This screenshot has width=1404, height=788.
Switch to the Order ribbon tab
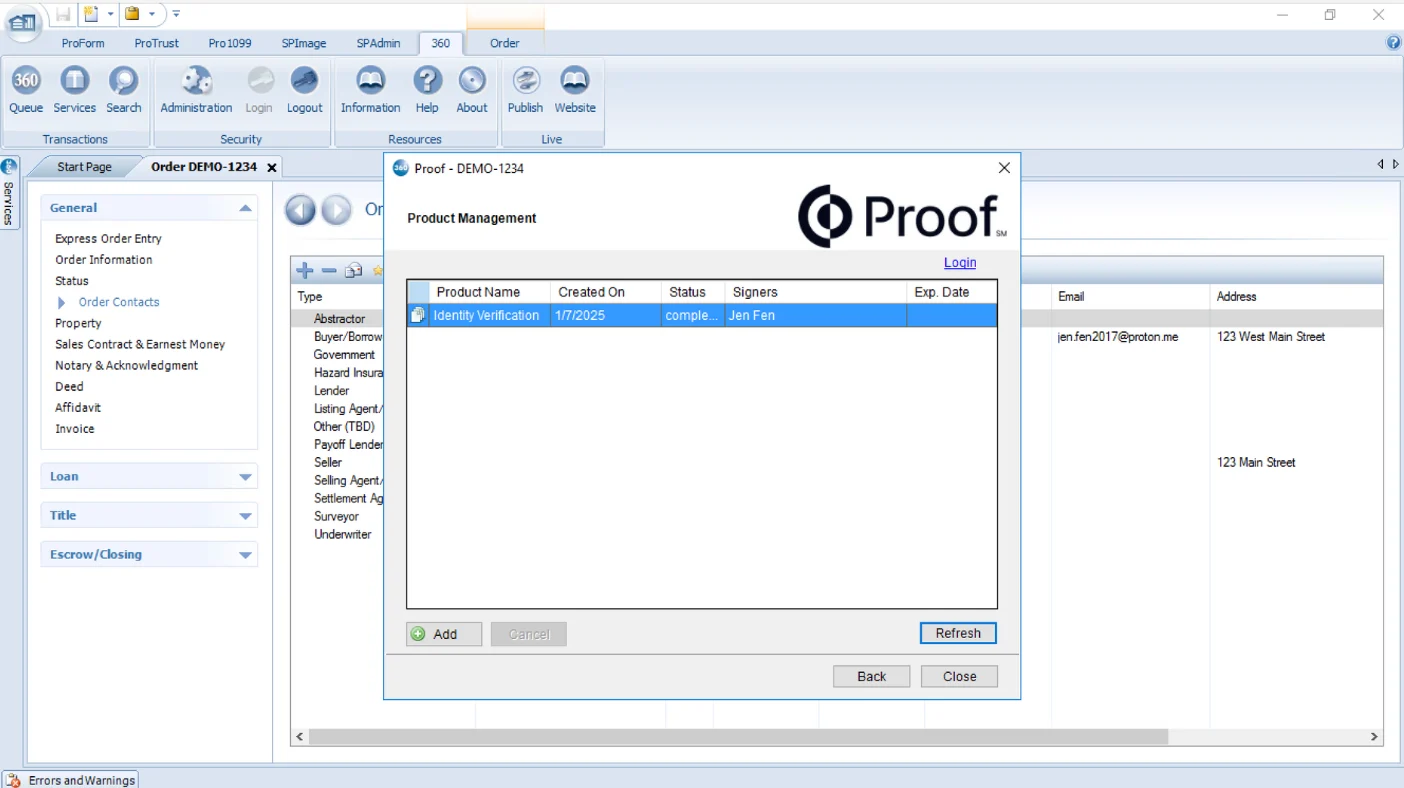coord(505,43)
